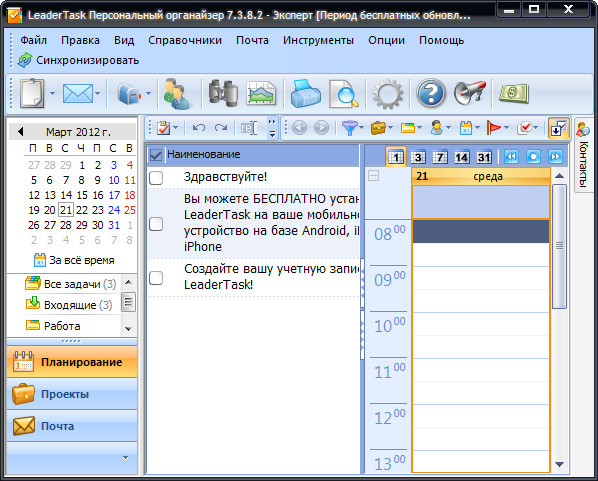The height and width of the screenshot is (481, 598).
Task: Expand the funnel filter dropdown arrow
Action: (x=361, y=127)
